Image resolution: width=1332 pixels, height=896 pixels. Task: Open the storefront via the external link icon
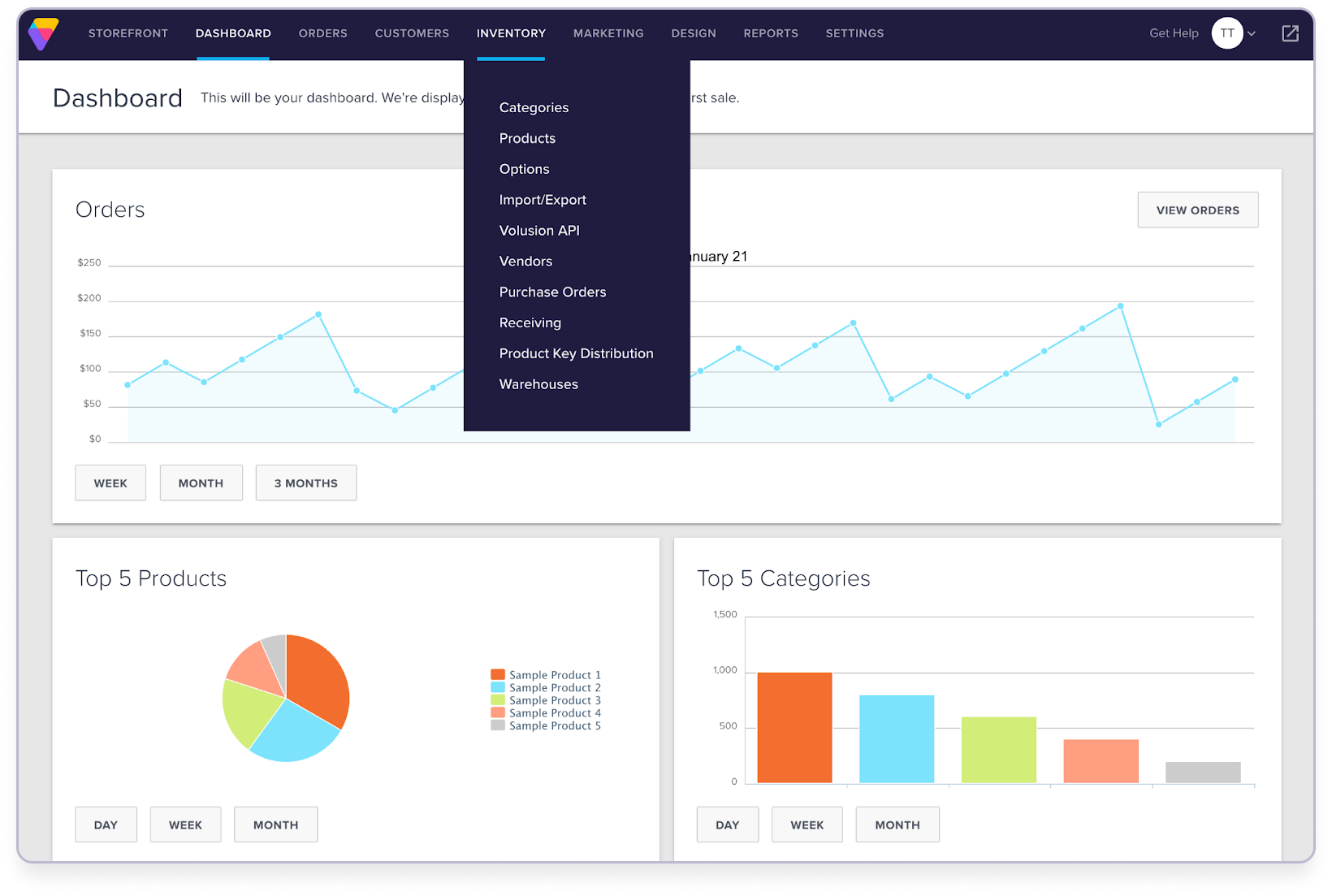1290,33
